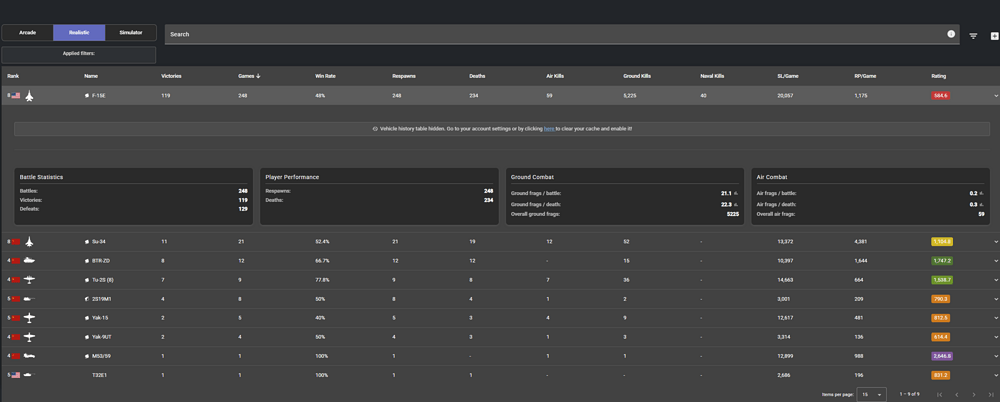
Task: Click the M53/59 rating badge 2,646.8
Action: pyautogui.click(x=942, y=356)
